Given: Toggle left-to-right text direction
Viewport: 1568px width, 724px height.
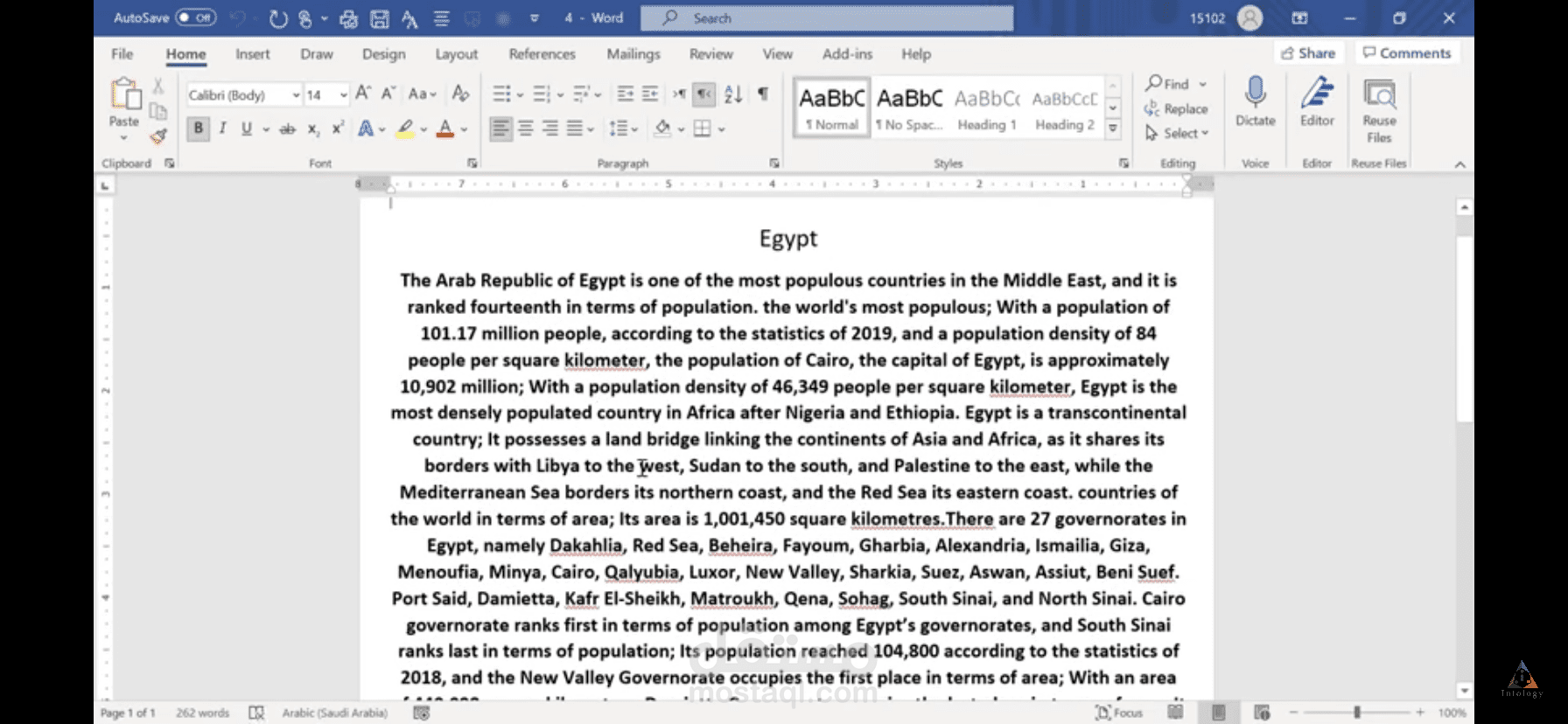Looking at the screenshot, I should coord(679,94).
